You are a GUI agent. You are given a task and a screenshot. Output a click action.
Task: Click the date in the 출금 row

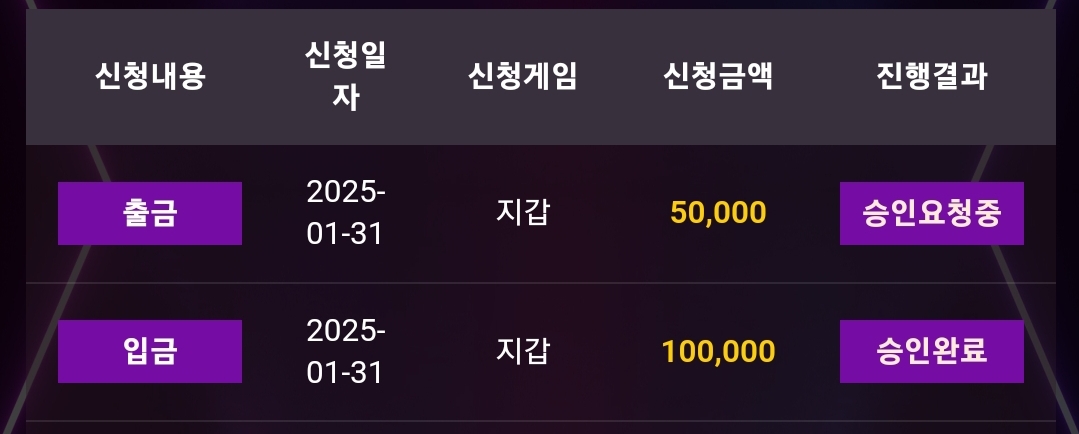tap(346, 213)
